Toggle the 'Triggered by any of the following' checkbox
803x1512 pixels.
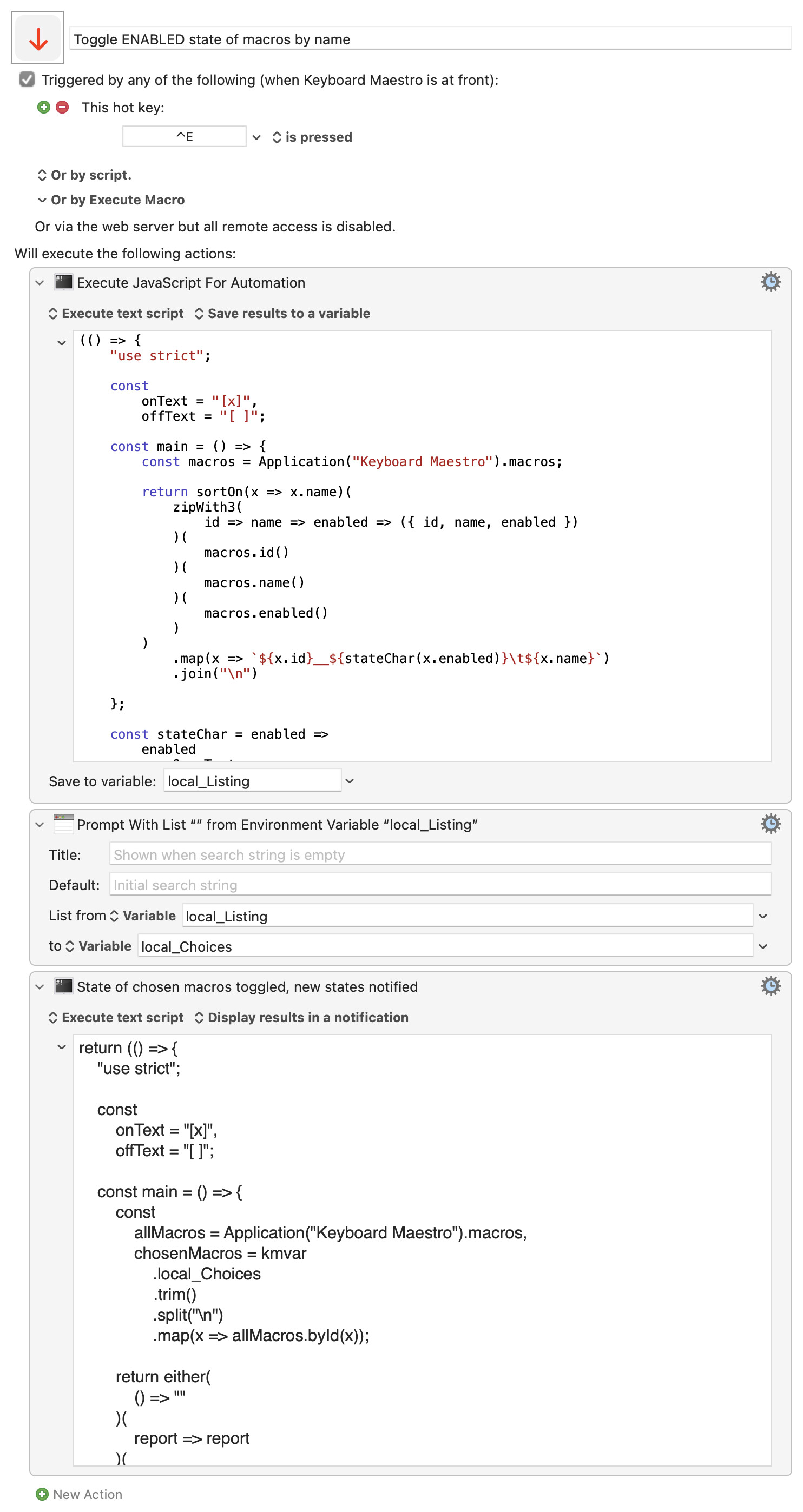click(x=27, y=79)
